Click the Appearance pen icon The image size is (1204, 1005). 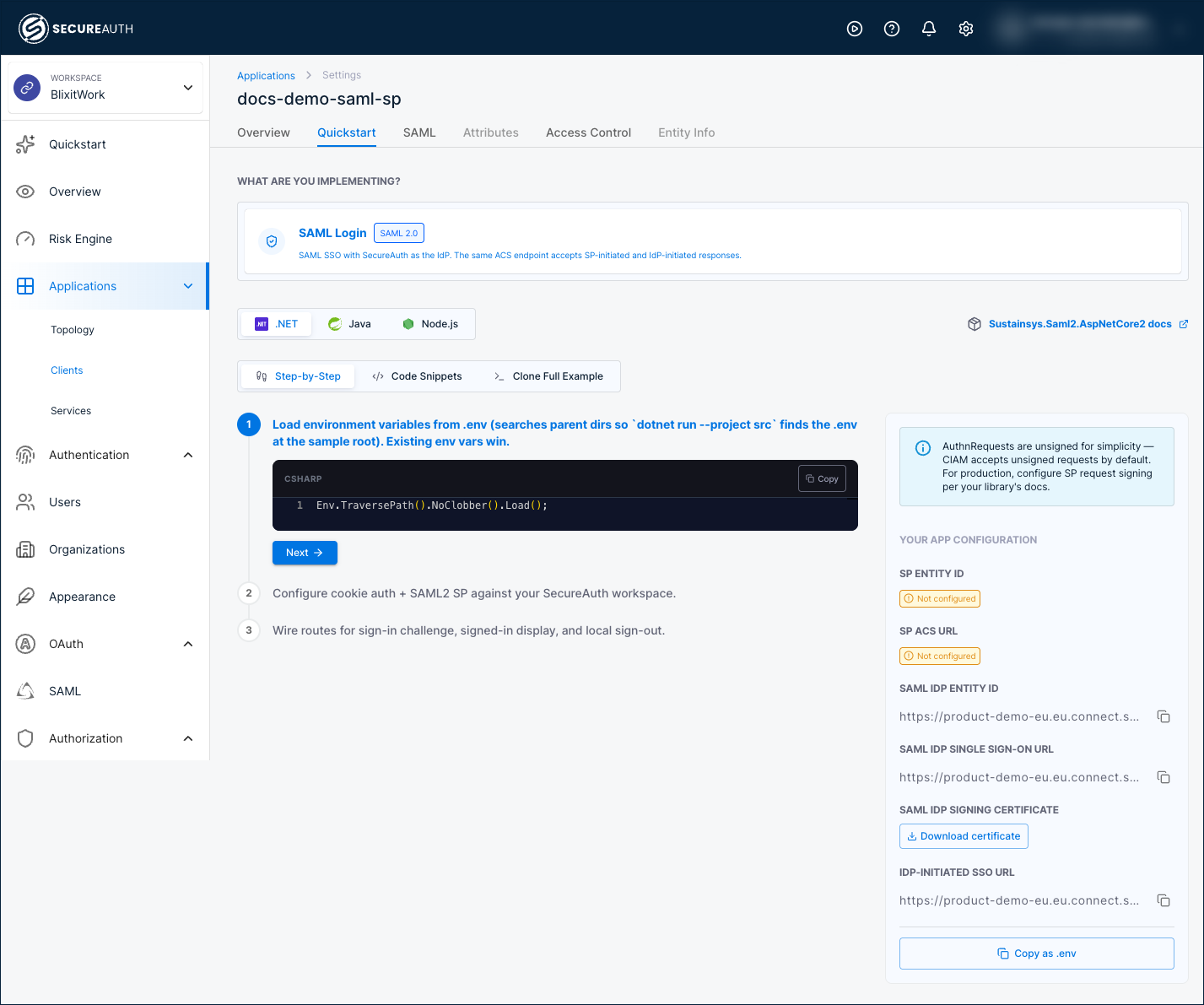pyautogui.click(x=25, y=597)
